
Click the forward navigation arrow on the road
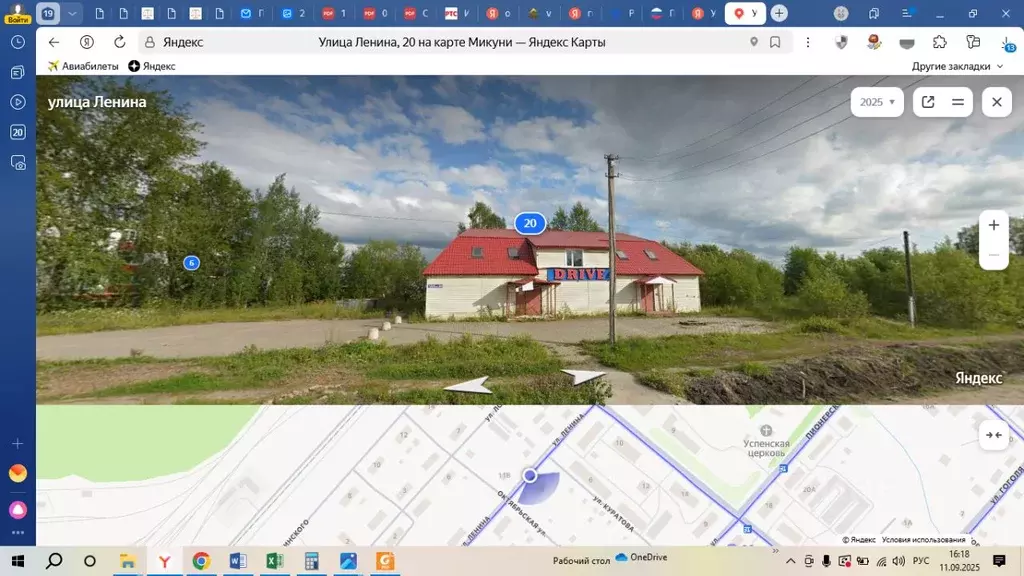pos(583,378)
